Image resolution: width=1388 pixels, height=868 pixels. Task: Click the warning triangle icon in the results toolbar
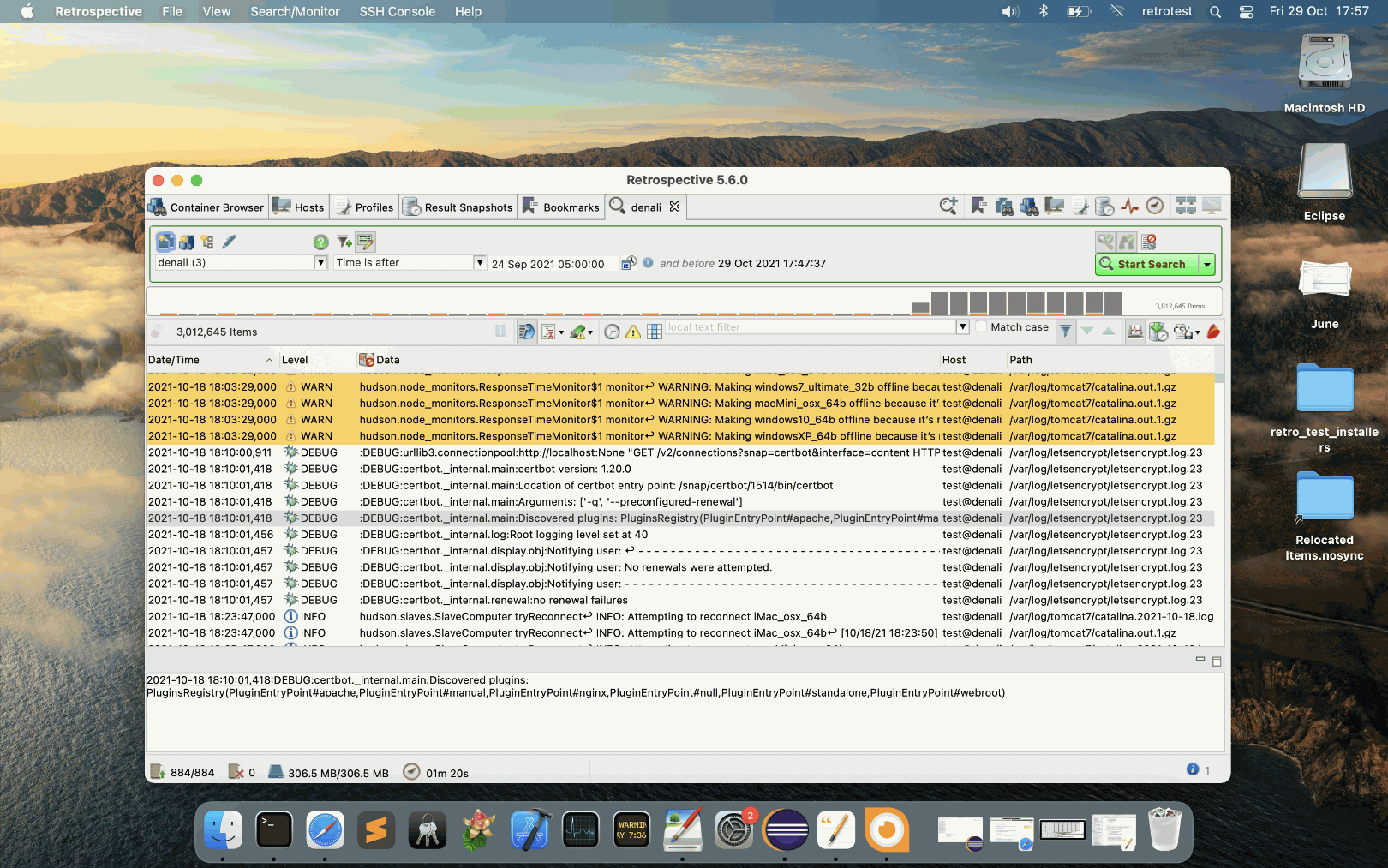coord(633,332)
